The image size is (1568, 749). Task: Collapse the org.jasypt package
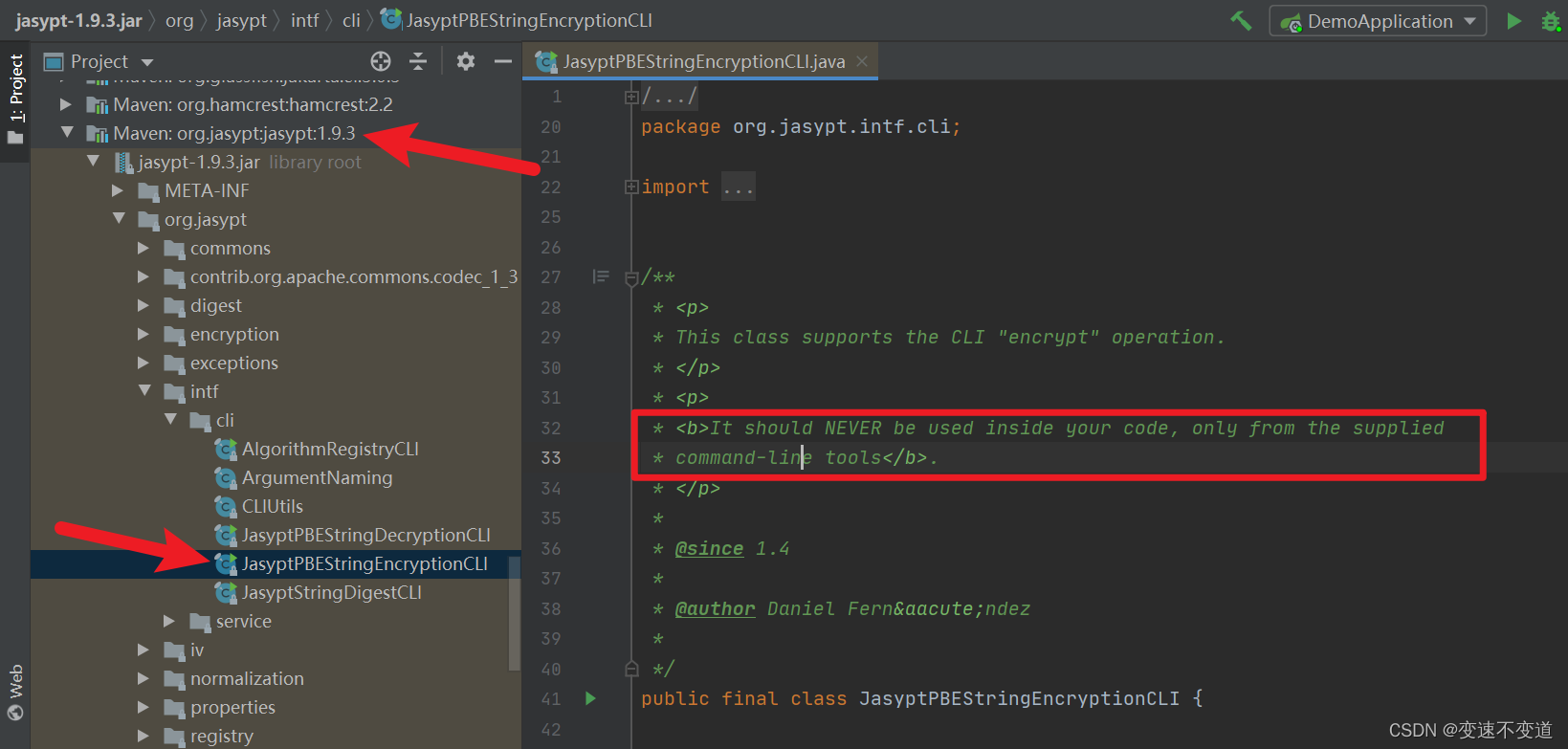coord(118,219)
